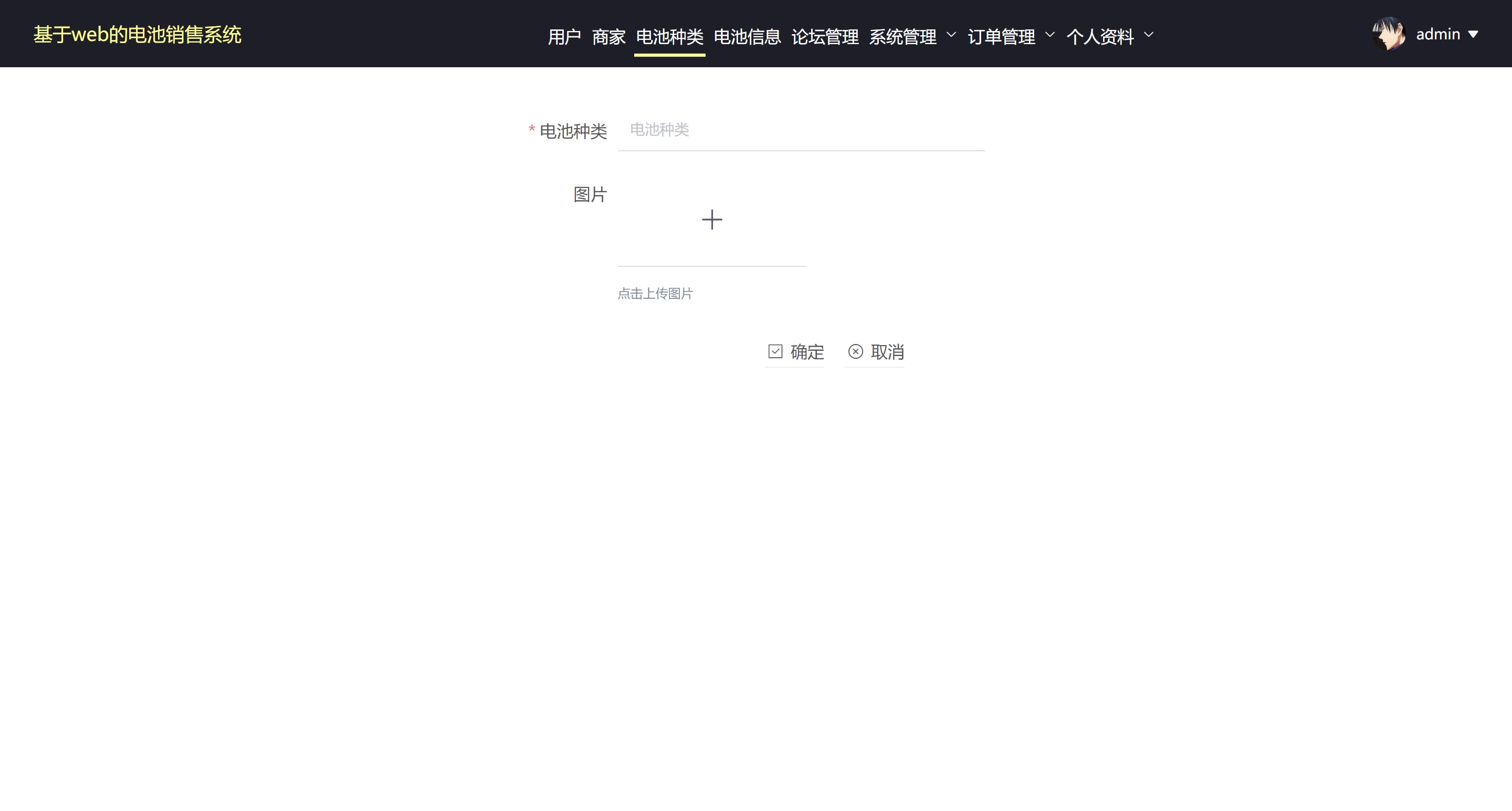Click the 图片 field label
Image resolution: width=1512 pixels, height=811 pixels.
(x=590, y=194)
